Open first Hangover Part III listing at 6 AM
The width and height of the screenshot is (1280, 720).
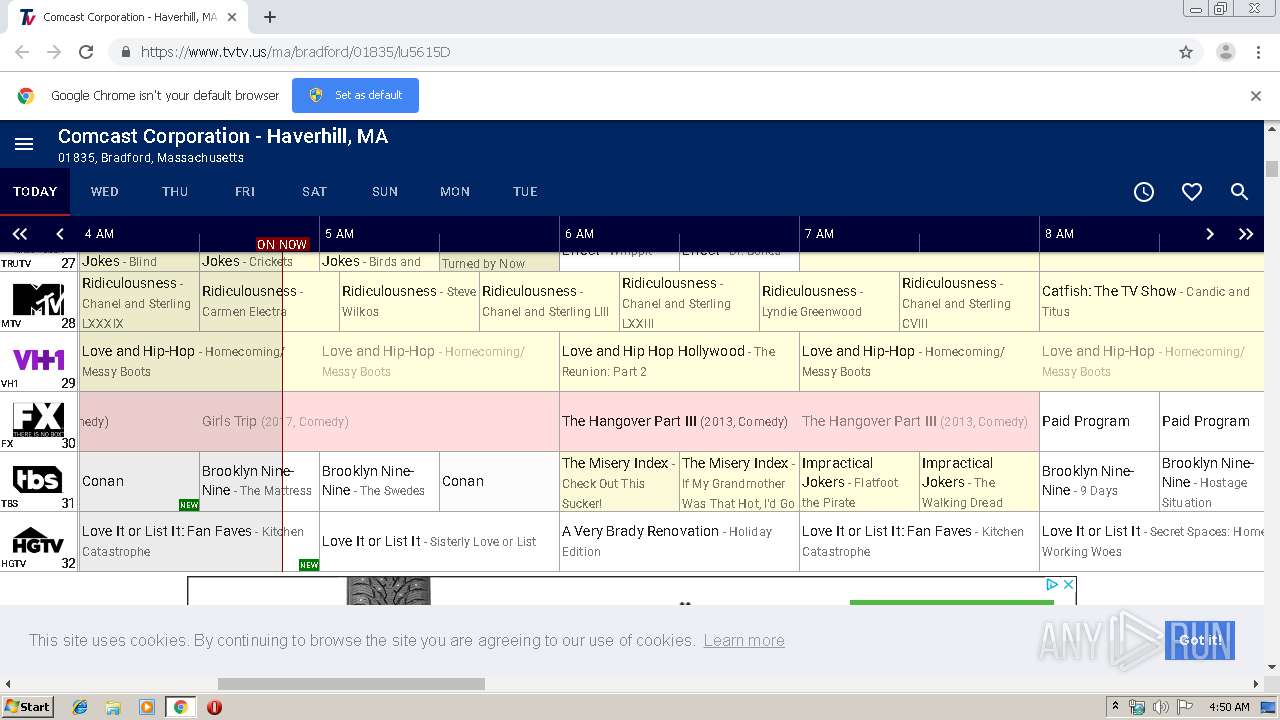click(679, 421)
